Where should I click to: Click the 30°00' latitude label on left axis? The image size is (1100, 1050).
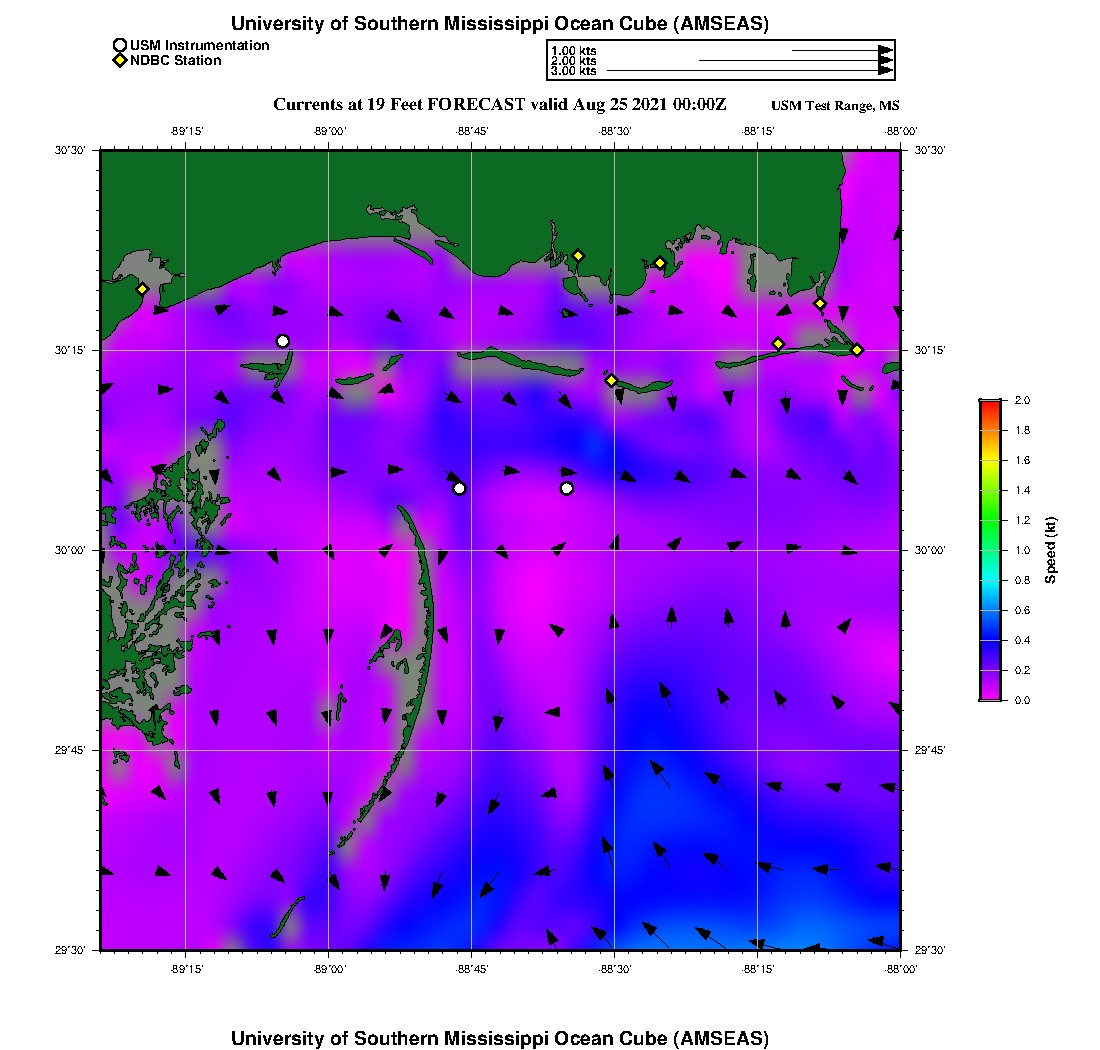click(x=73, y=550)
